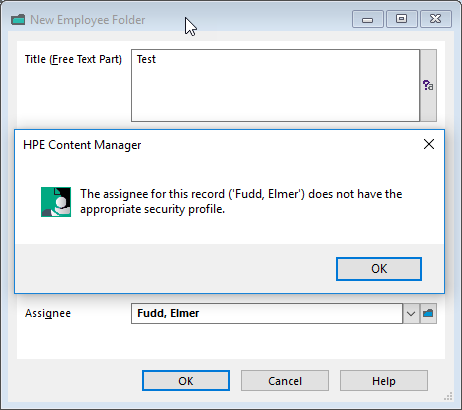This screenshot has width=462, height=410.
Task: Click the window resize grip in corner
Action: tap(448, 396)
